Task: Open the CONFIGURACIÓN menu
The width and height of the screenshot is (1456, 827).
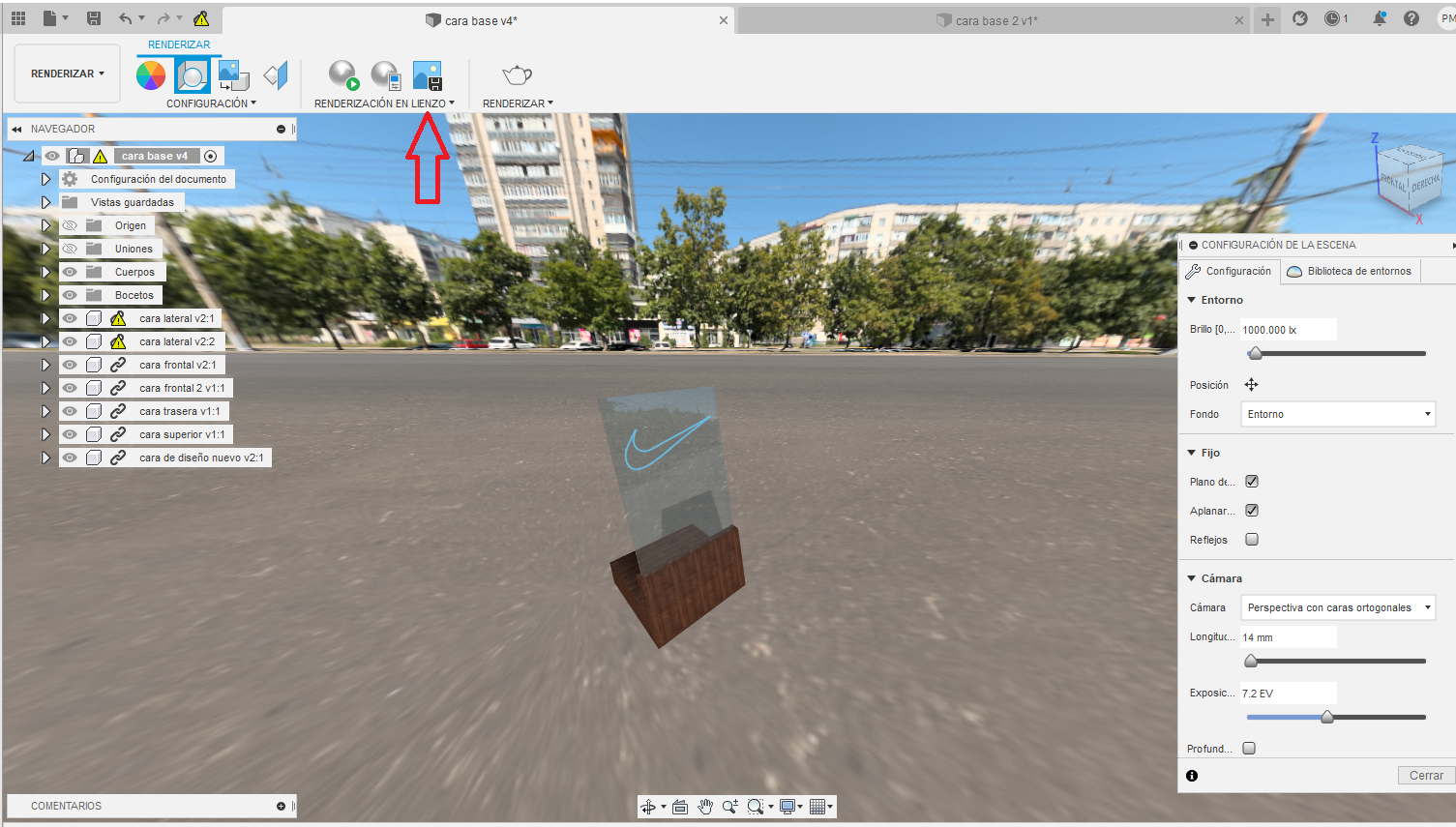Action: (211, 103)
